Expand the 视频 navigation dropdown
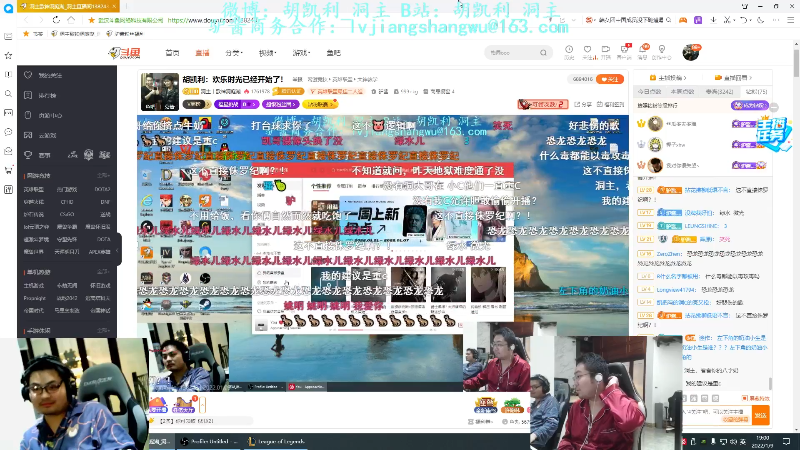This screenshot has width=800, height=450. click(267, 53)
